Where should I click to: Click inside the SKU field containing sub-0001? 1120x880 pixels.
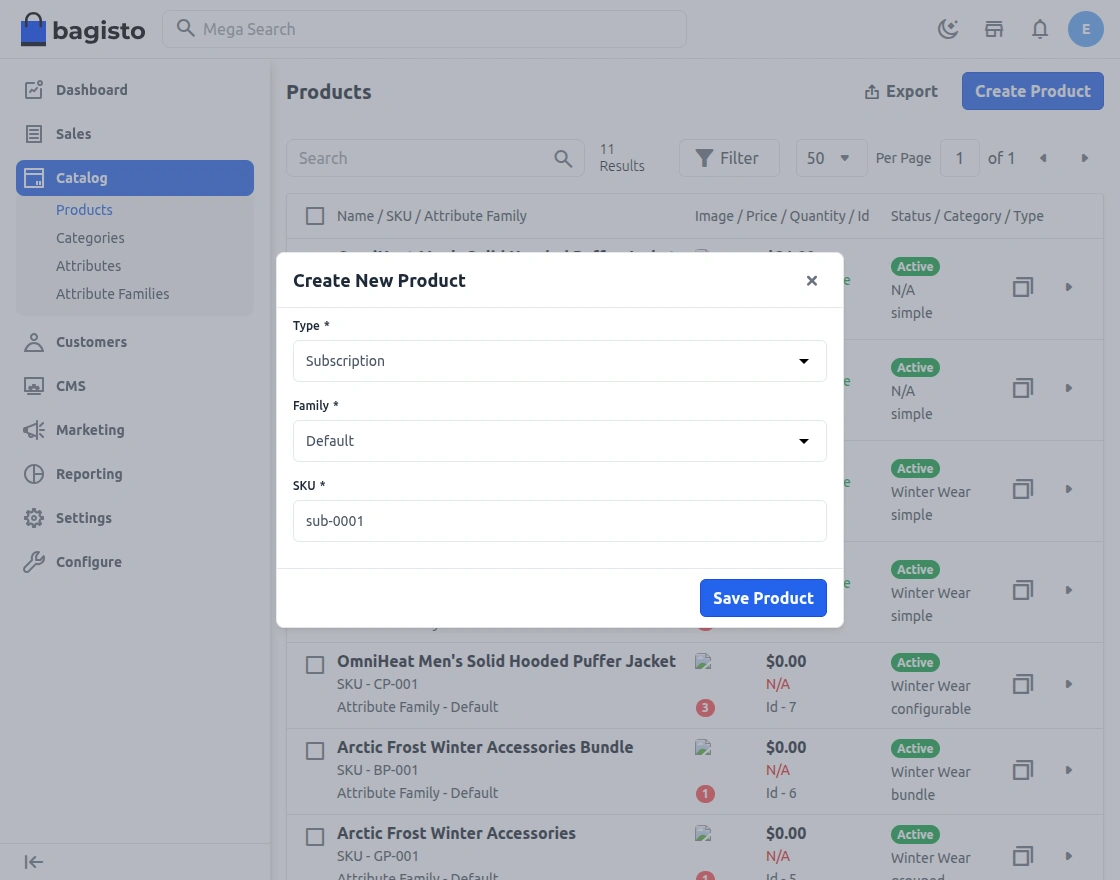pyautogui.click(x=560, y=521)
